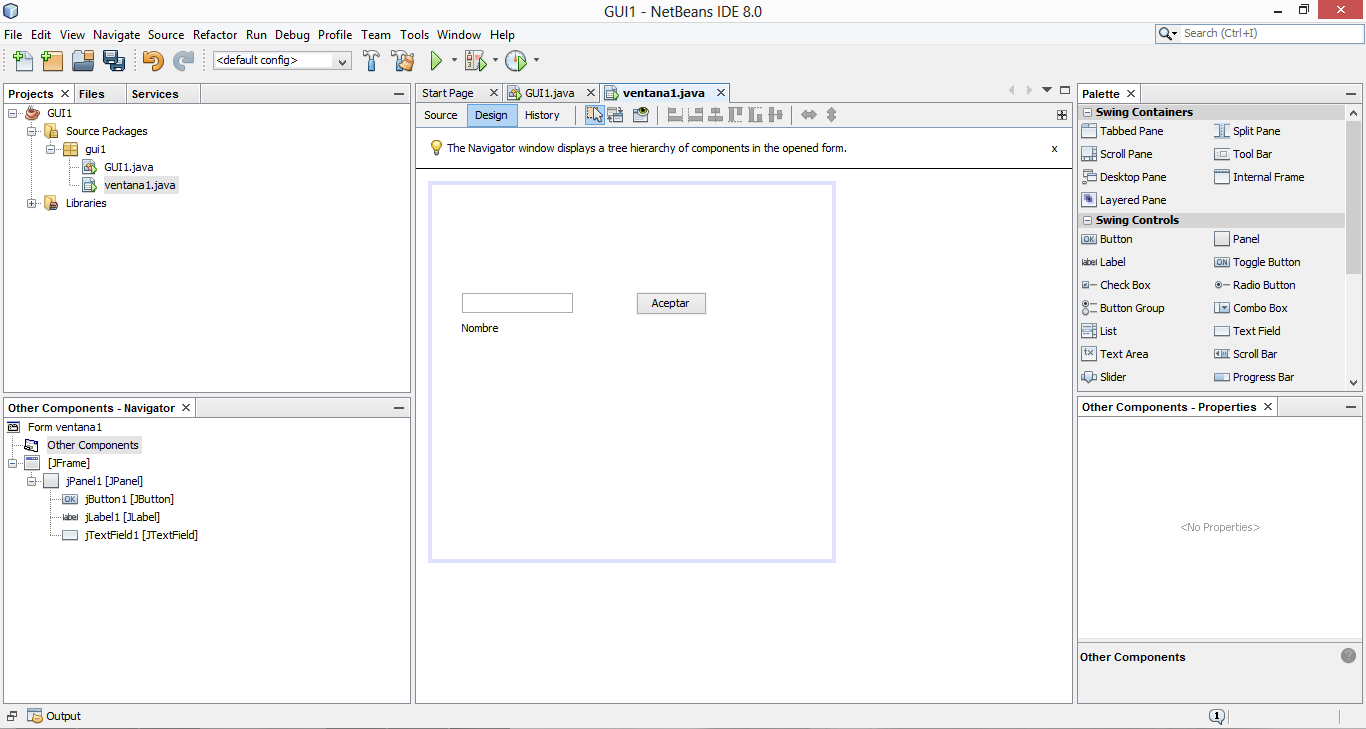Create a new project
Image resolution: width=1366 pixels, height=729 pixels.
[51, 60]
